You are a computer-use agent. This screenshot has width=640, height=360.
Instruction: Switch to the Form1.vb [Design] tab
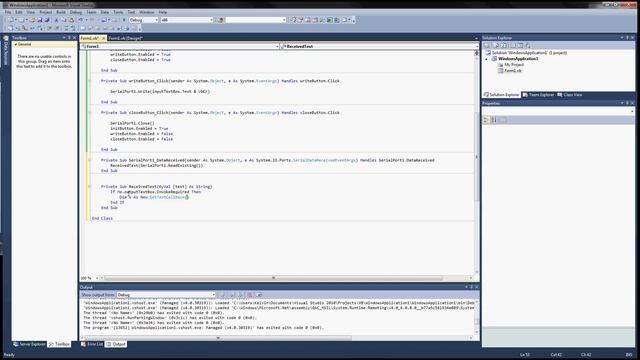click(125, 38)
